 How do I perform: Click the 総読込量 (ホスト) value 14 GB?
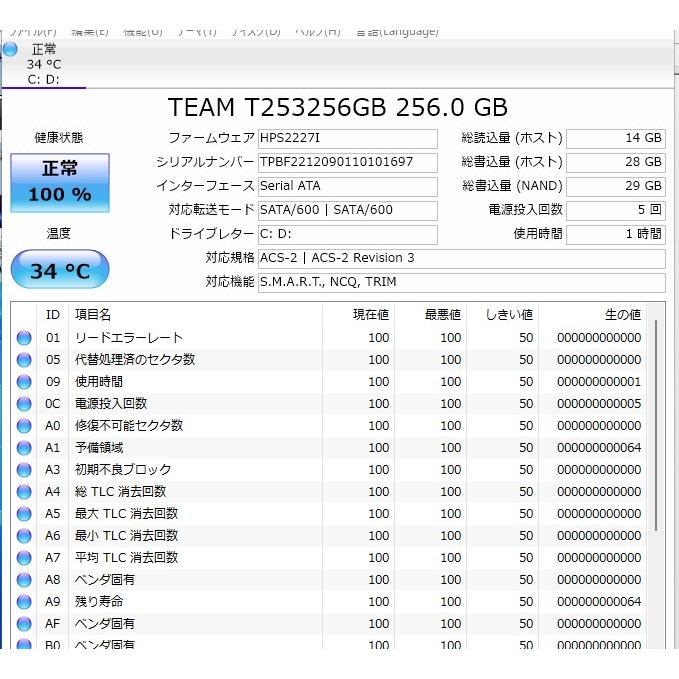point(615,138)
